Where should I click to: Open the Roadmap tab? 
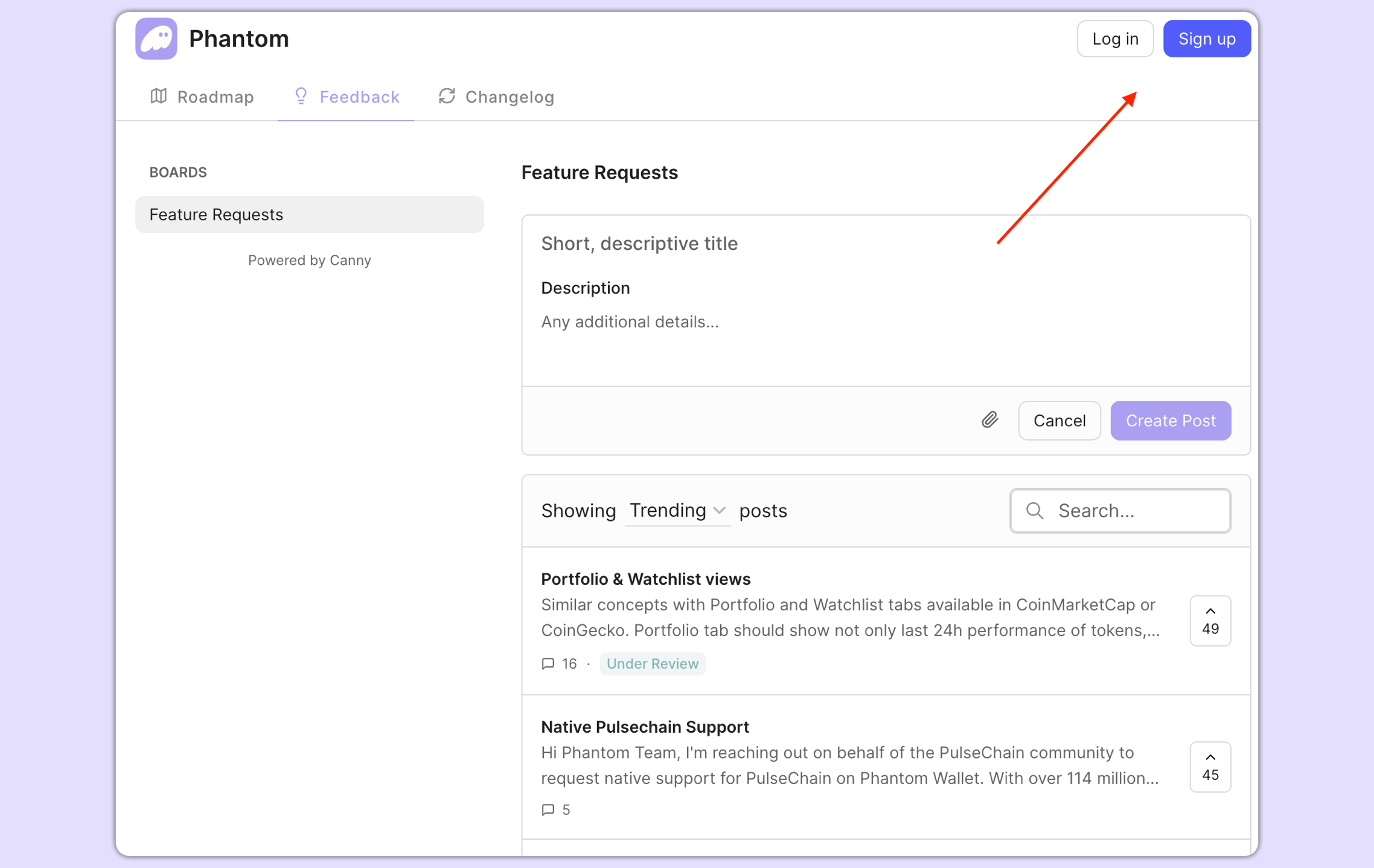pos(202,97)
